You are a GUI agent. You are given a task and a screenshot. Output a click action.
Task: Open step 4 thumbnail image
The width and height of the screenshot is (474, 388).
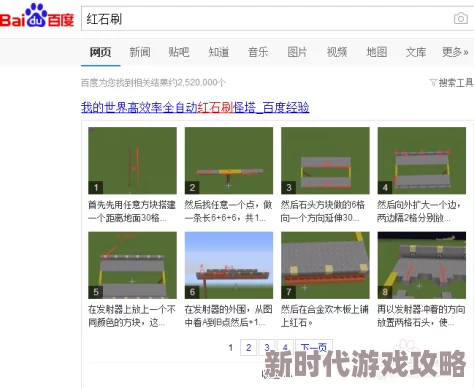point(422,160)
